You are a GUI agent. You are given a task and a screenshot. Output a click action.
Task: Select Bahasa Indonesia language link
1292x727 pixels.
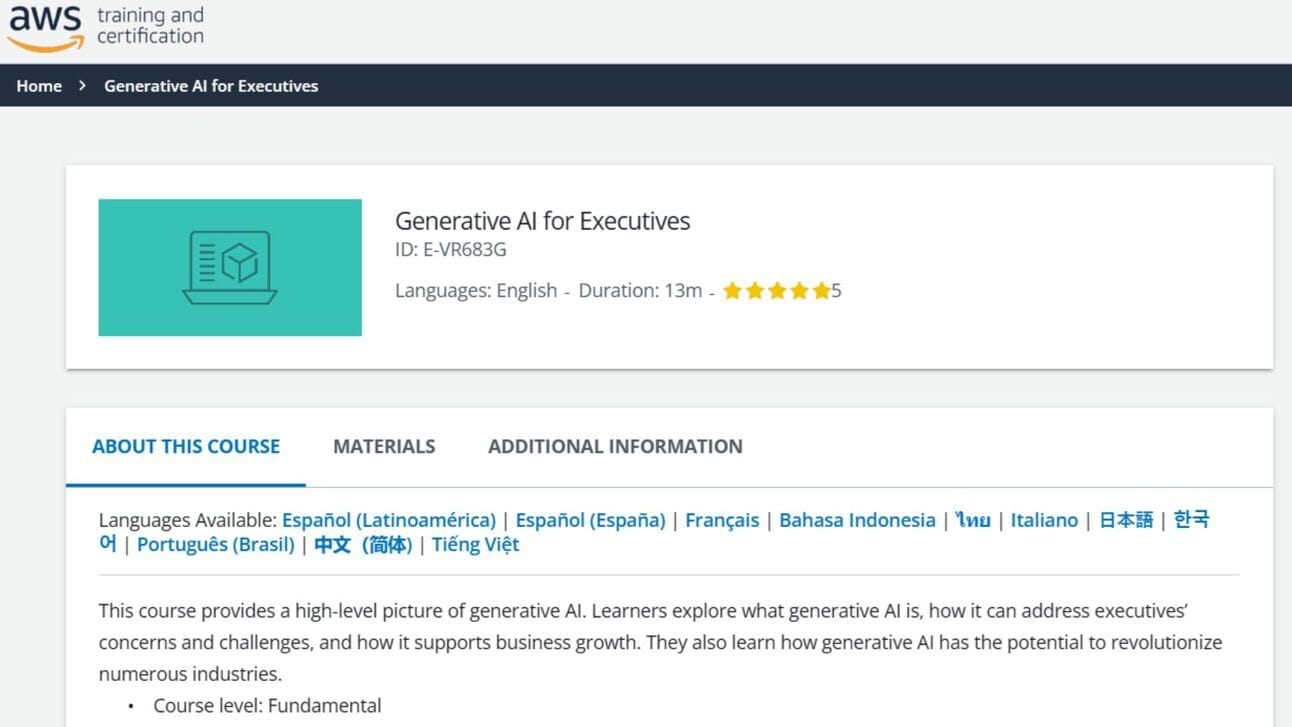click(857, 520)
